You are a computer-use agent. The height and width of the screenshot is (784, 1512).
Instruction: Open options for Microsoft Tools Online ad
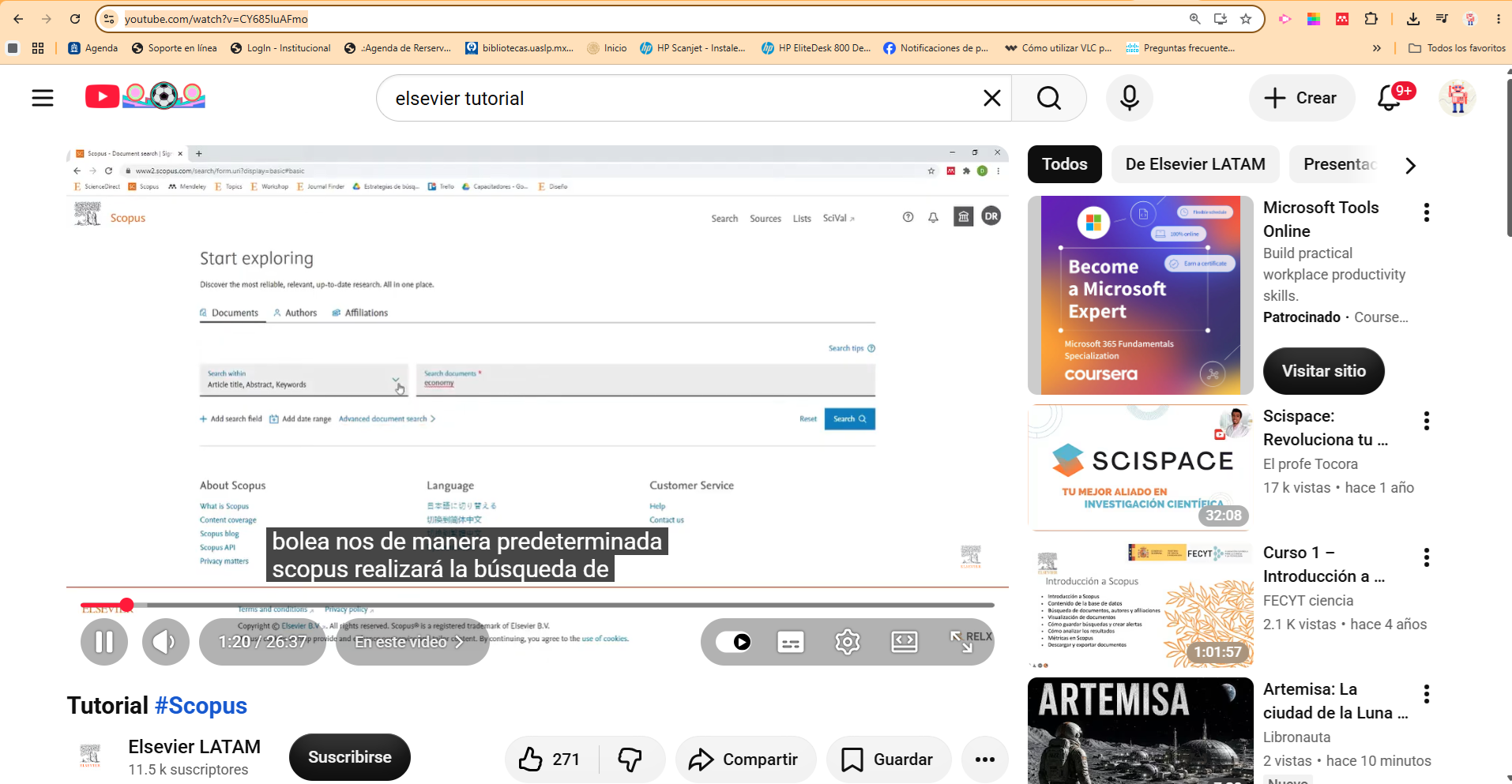pyautogui.click(x=1427, y=212)
